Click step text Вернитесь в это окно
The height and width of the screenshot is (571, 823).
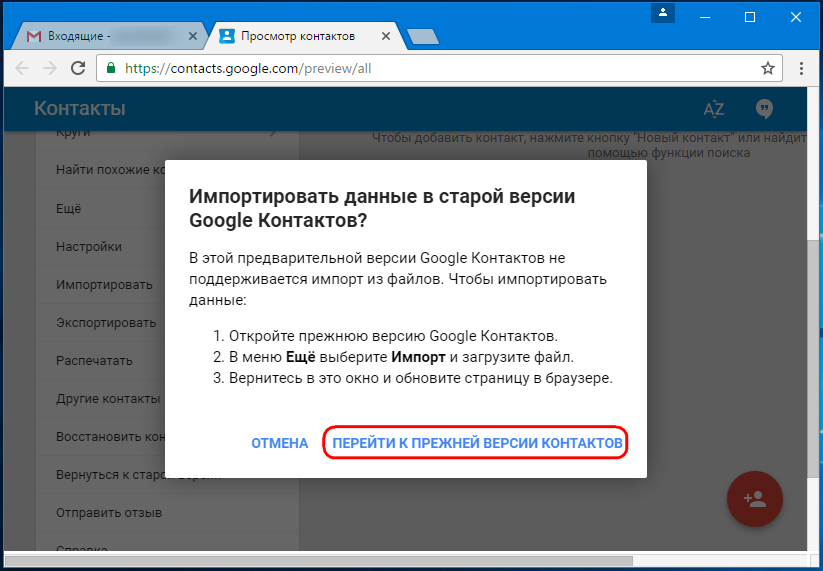pyautogui.click(x=421, y=378)
